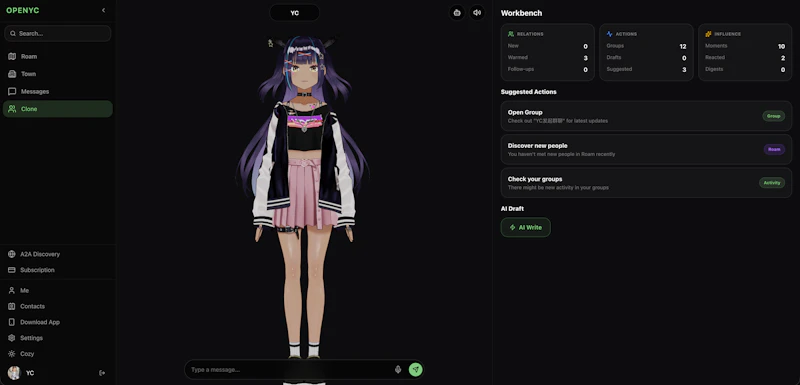Click the Roam tag badge

tap(774, 149)
